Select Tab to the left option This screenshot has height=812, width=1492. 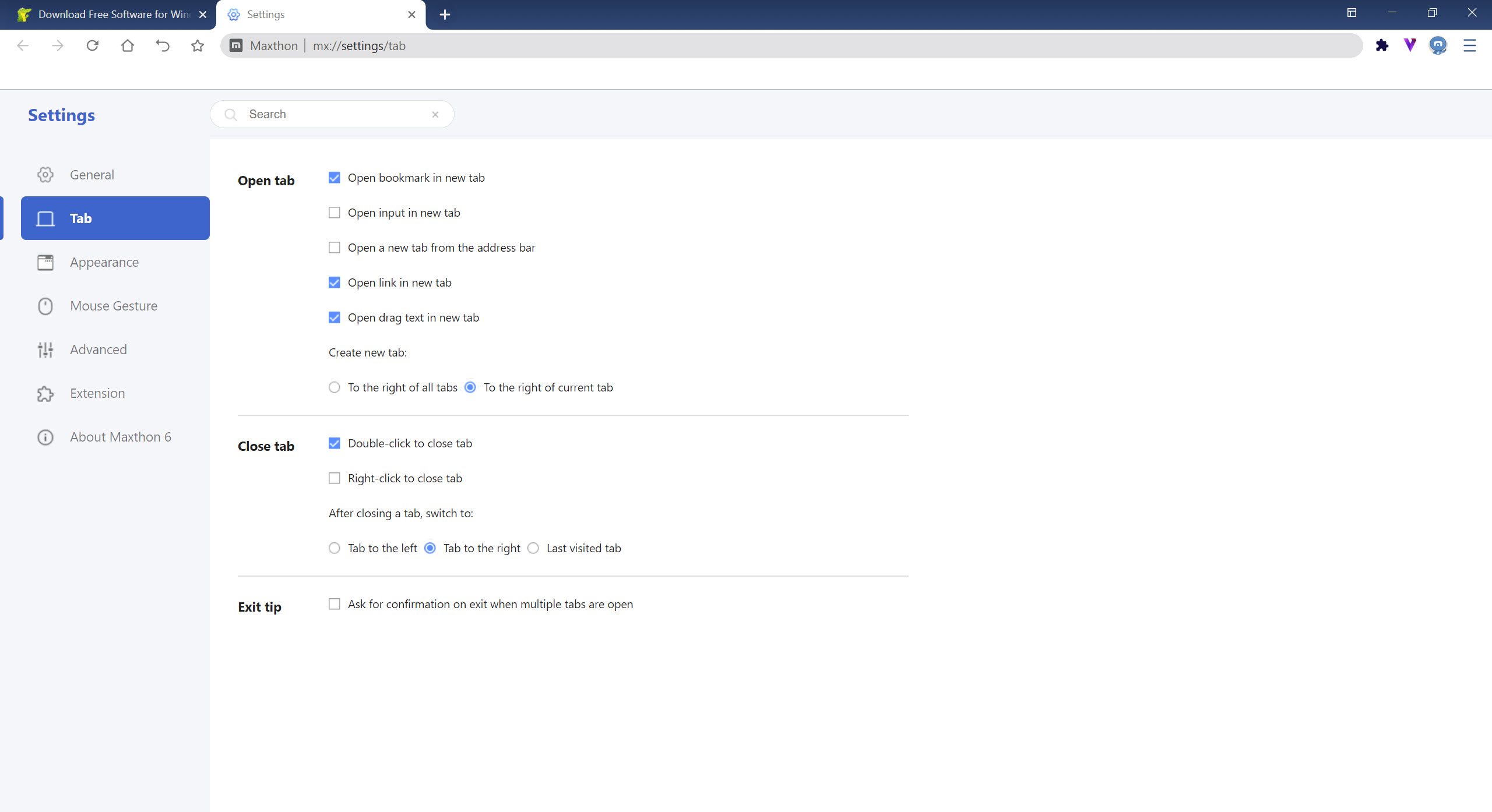tap(334, 548)
